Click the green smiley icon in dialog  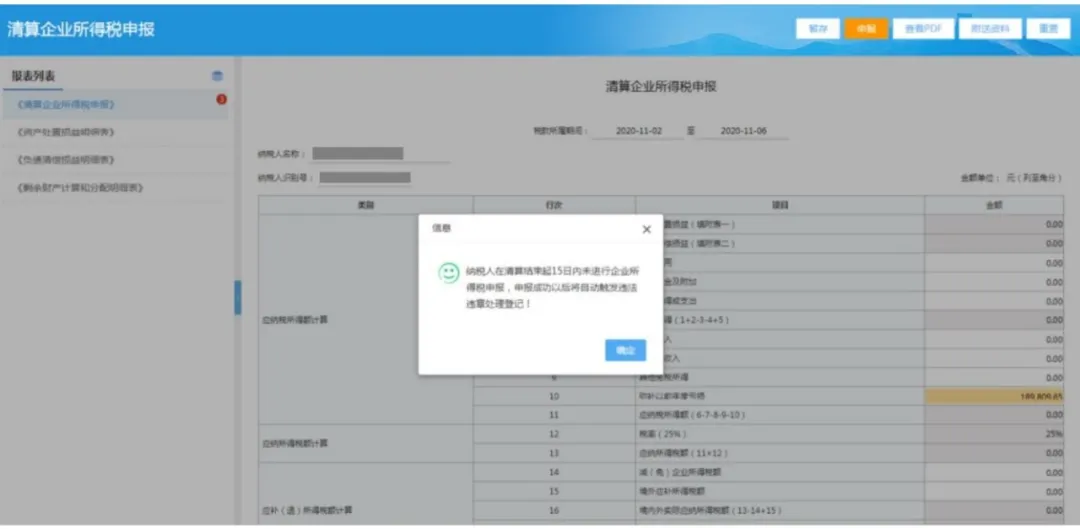[x=449, y=273]
